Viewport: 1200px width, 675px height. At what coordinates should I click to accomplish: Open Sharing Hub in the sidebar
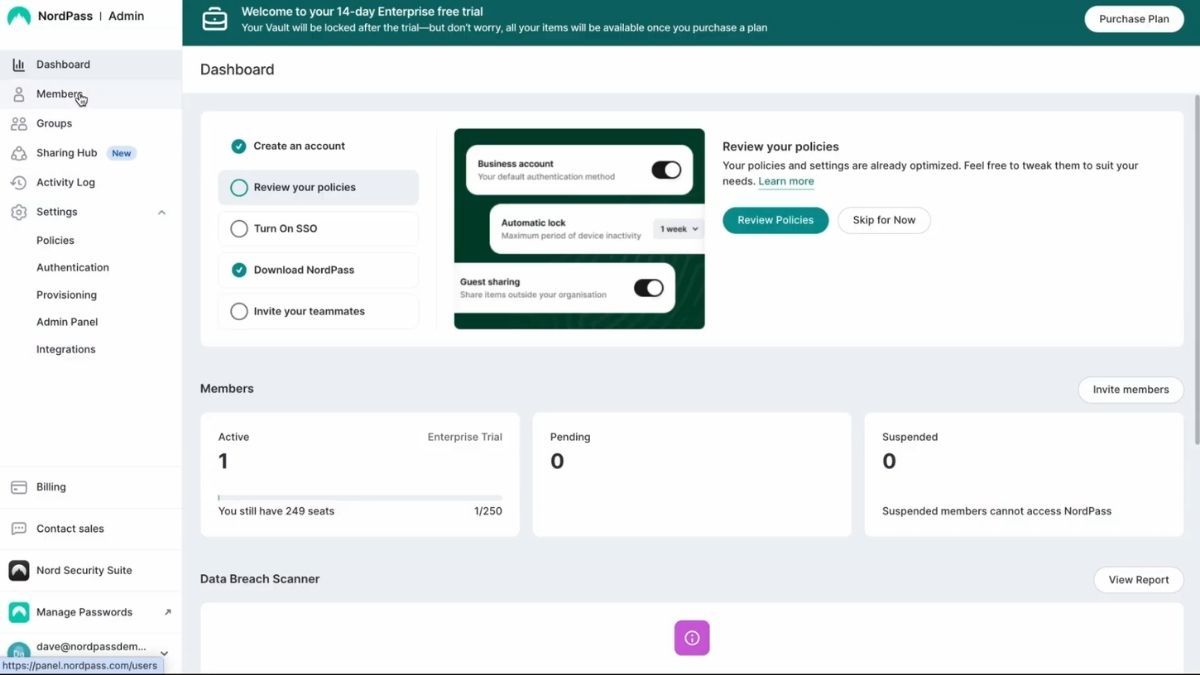click(x=91, y=153)
